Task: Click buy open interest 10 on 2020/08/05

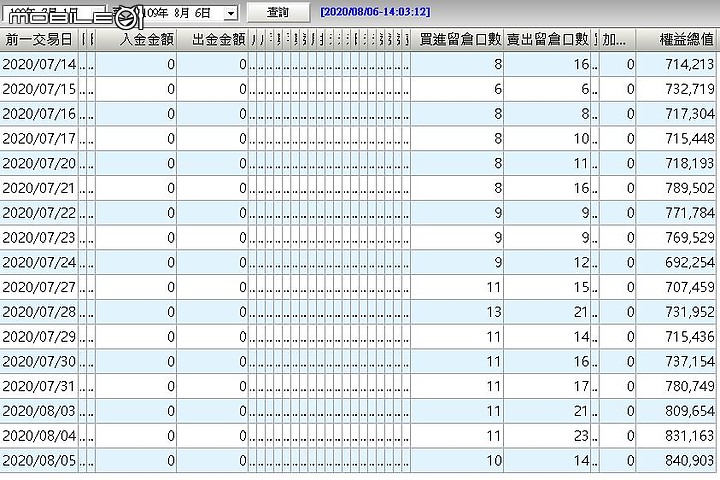Action: coord(494,461)
